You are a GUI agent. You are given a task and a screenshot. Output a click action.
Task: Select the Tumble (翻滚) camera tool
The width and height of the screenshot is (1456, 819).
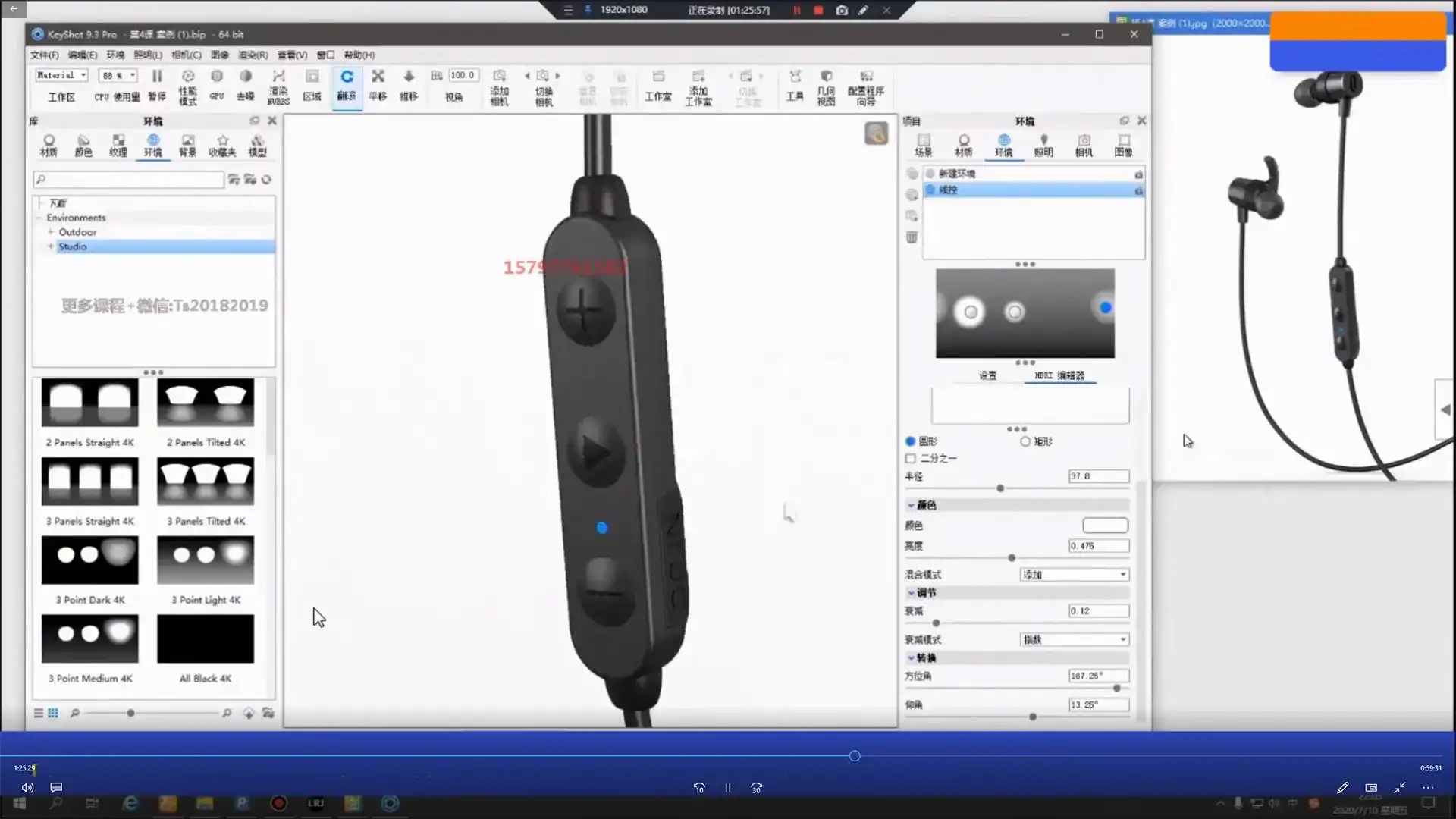[347, 77]
